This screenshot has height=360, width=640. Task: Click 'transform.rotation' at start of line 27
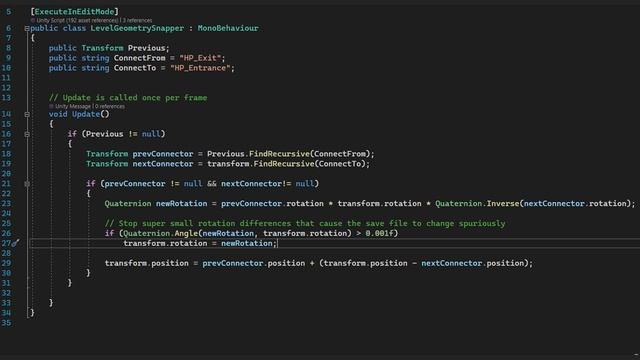point(165,243)
